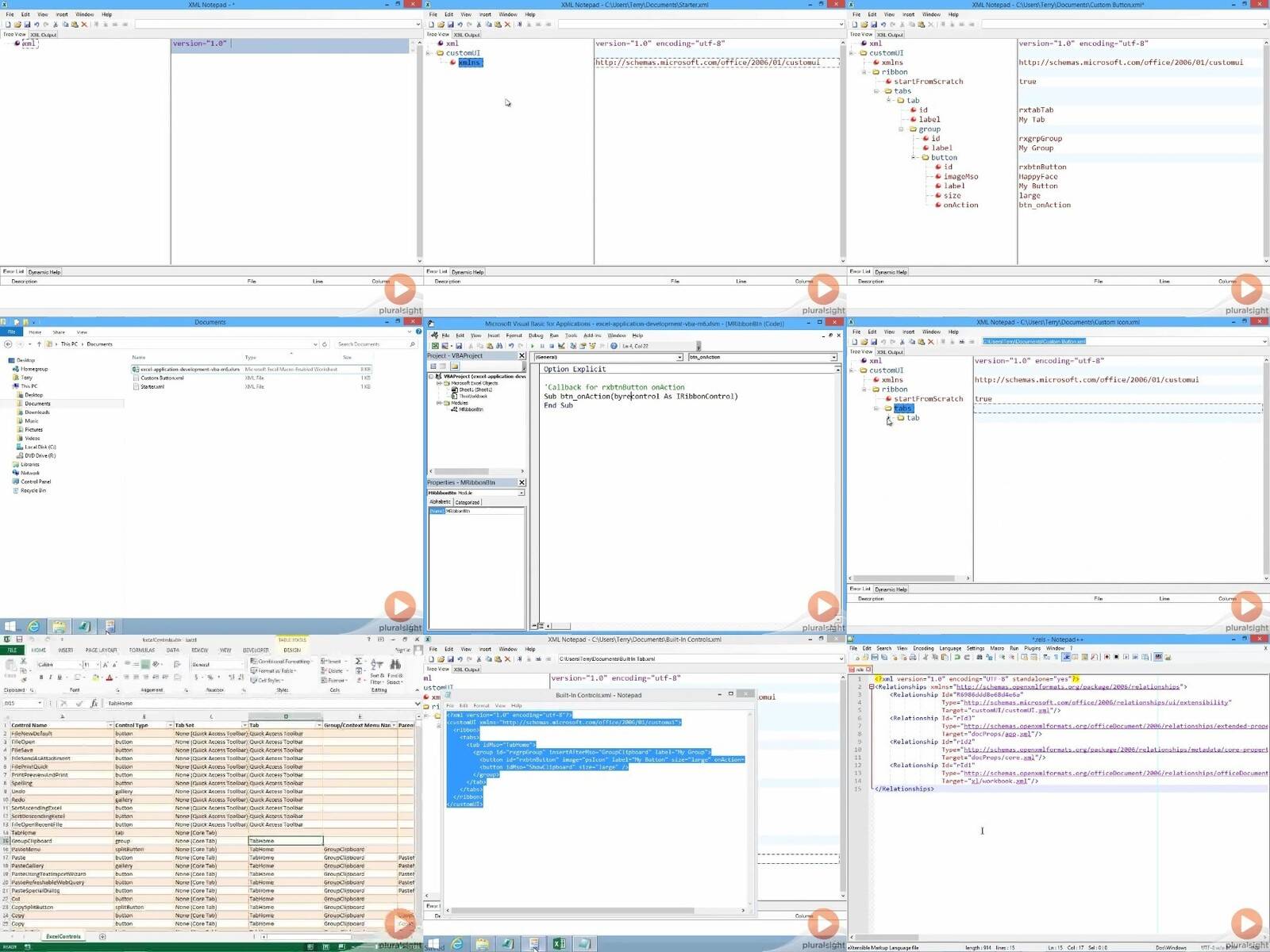Select Custom Button.xml file in Documents list

[x=162, y=378]
